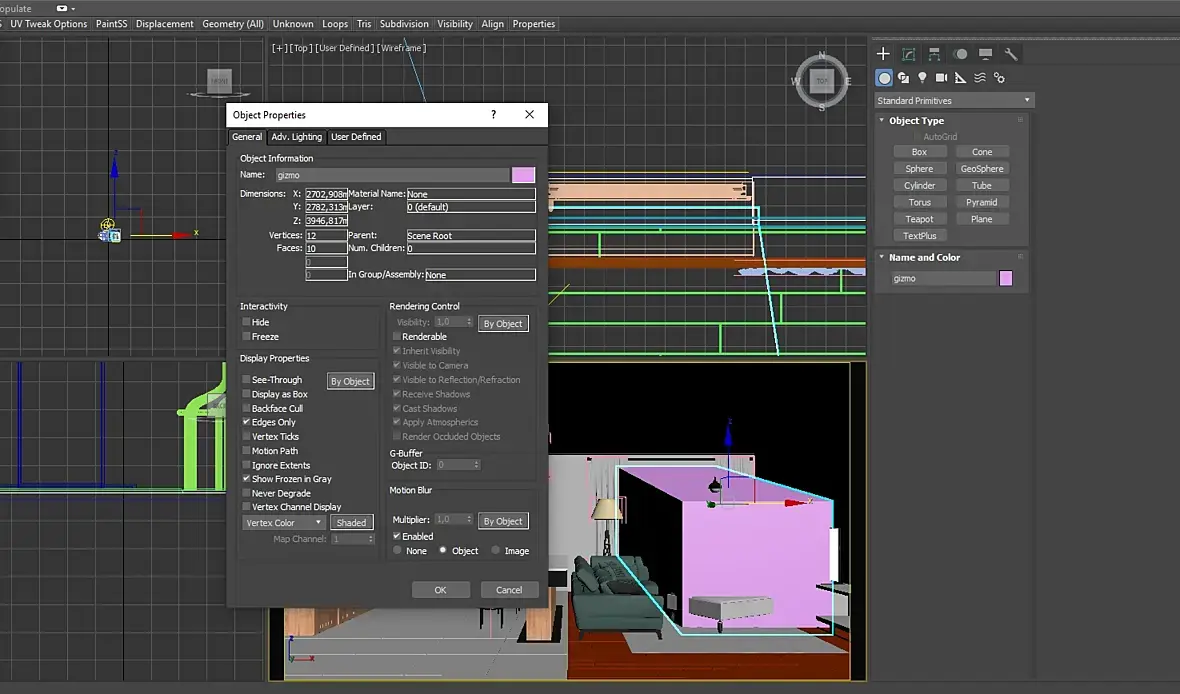Choose the Shapes category icon
The height and width of the screenshot is (694, 1180).
point(903,78)
